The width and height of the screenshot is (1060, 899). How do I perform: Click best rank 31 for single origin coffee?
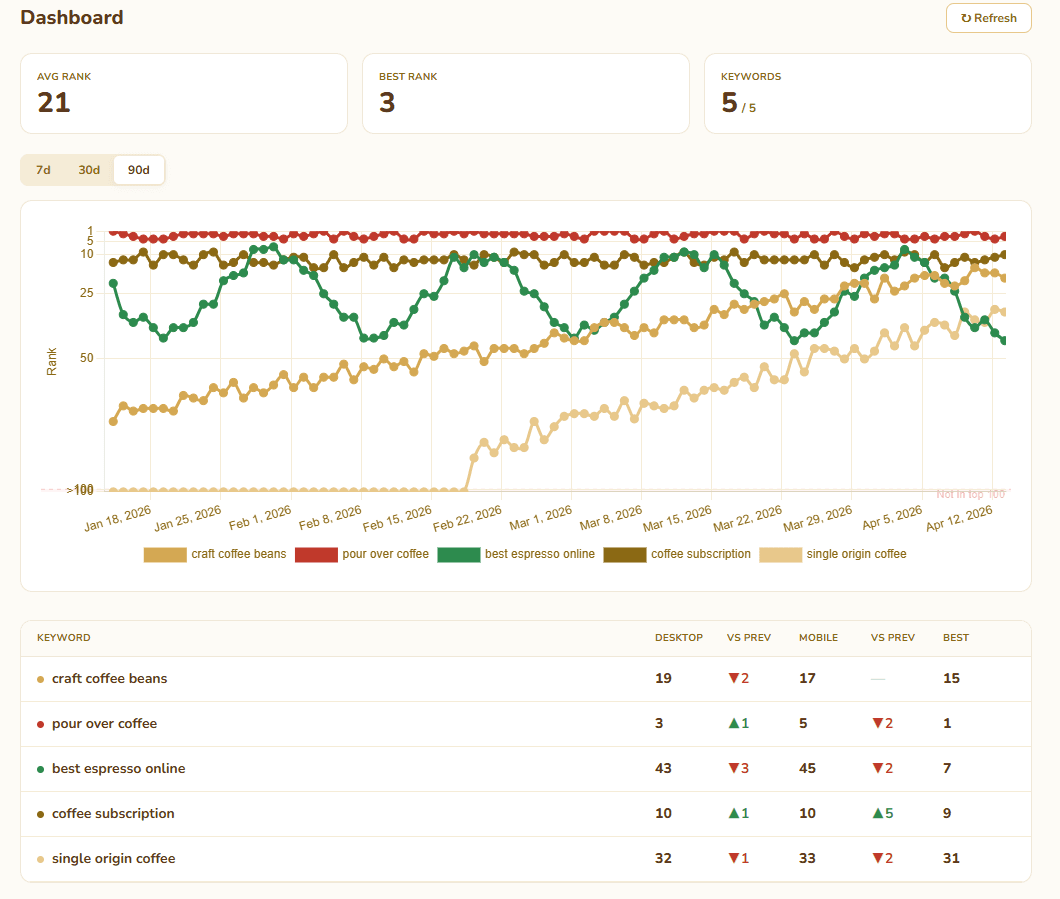pyautogui.click(x=951, y=858)
